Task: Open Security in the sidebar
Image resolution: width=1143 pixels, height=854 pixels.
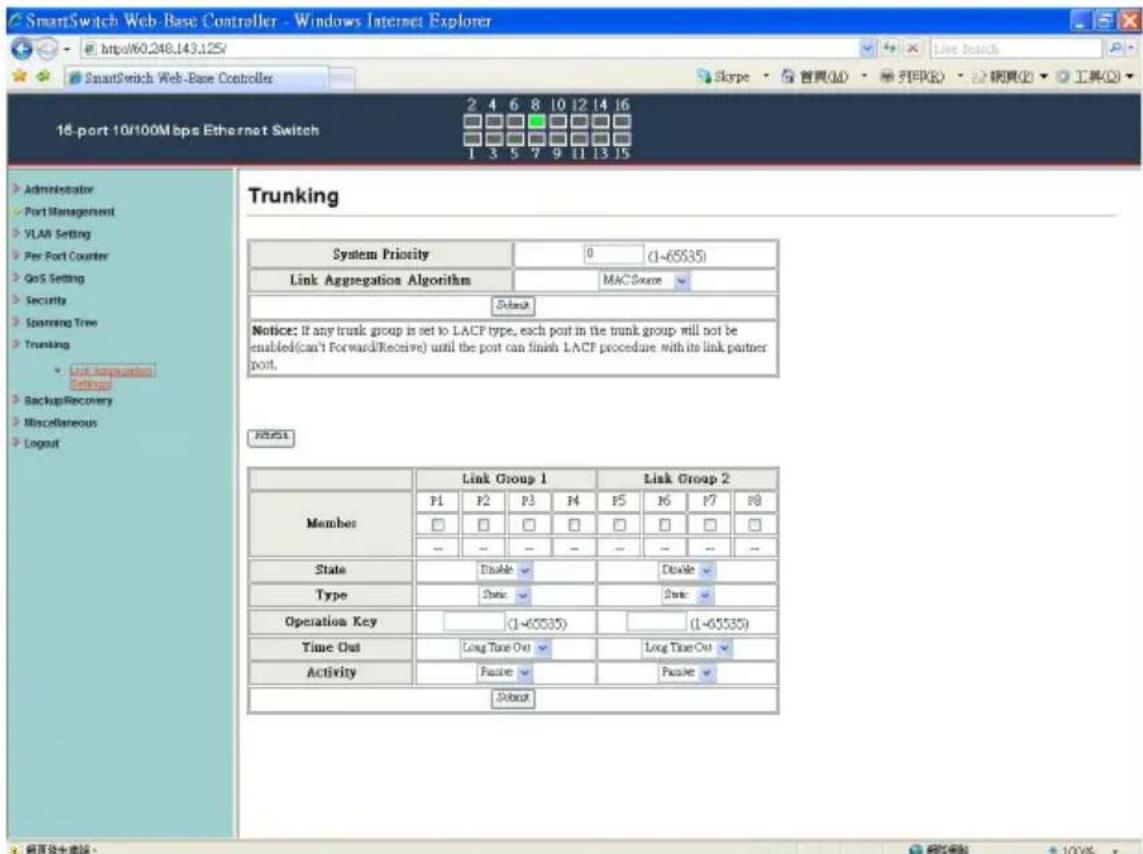Action: pyautogui.click(x=45, y=300)
